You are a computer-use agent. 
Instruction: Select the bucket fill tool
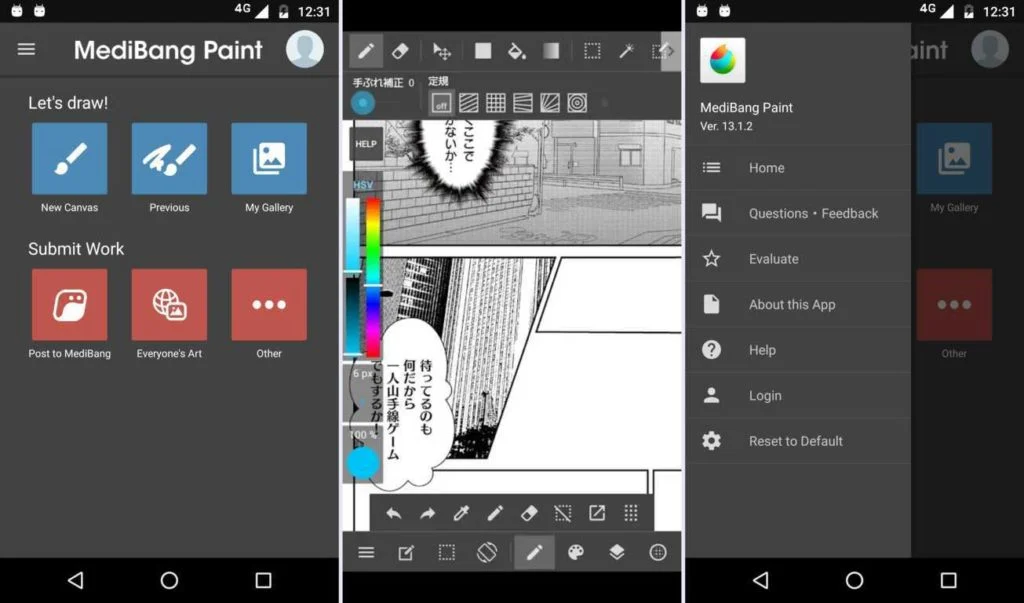[x=516, y=51]
